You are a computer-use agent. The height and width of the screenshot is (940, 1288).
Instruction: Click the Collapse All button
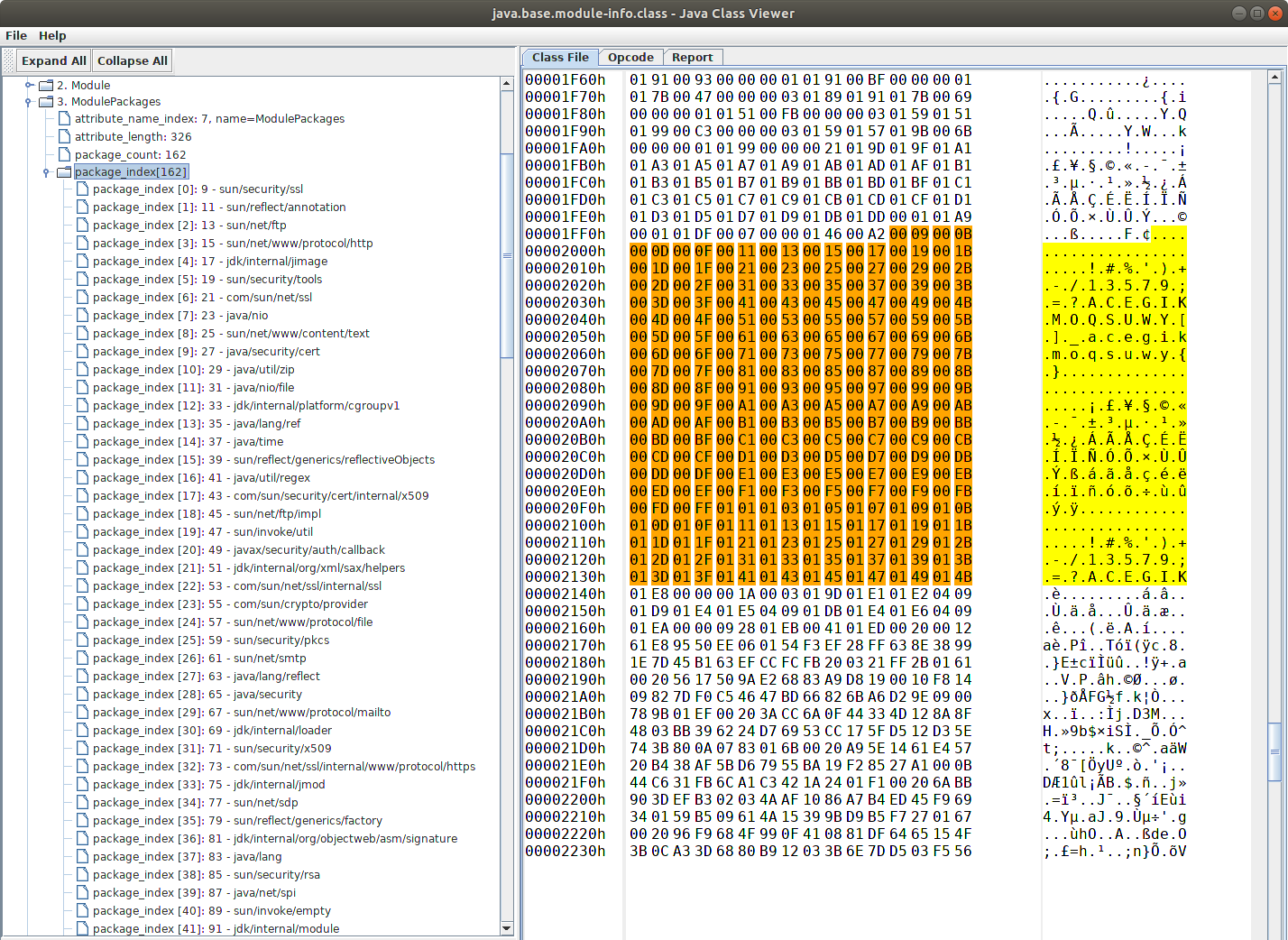133,60
